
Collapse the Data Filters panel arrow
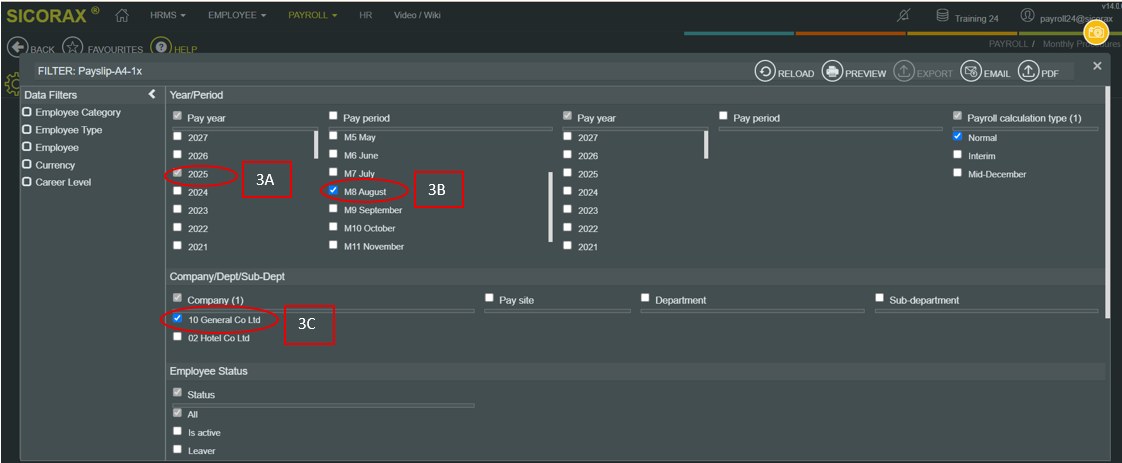[x=152, y=94]
